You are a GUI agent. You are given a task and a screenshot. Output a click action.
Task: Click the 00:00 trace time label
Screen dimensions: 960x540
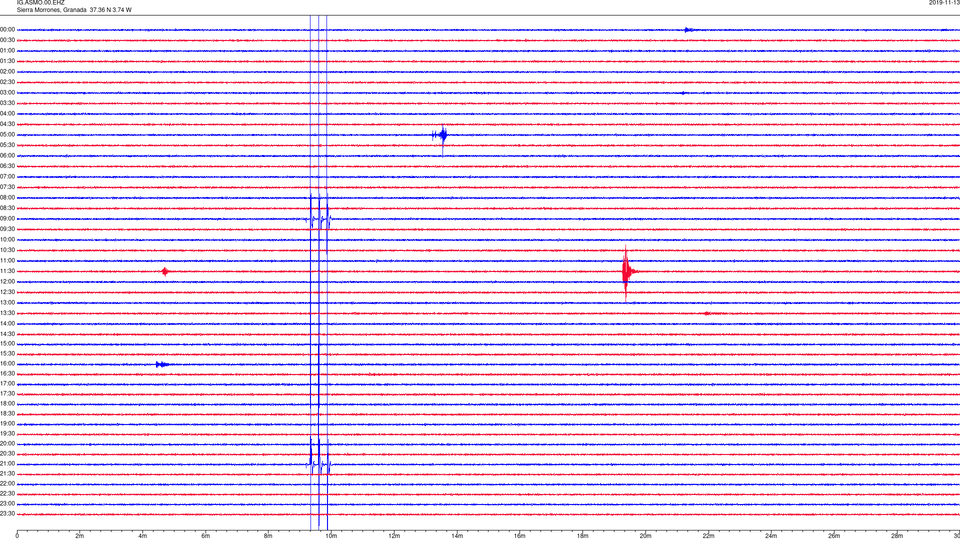[x=7, y=29]
